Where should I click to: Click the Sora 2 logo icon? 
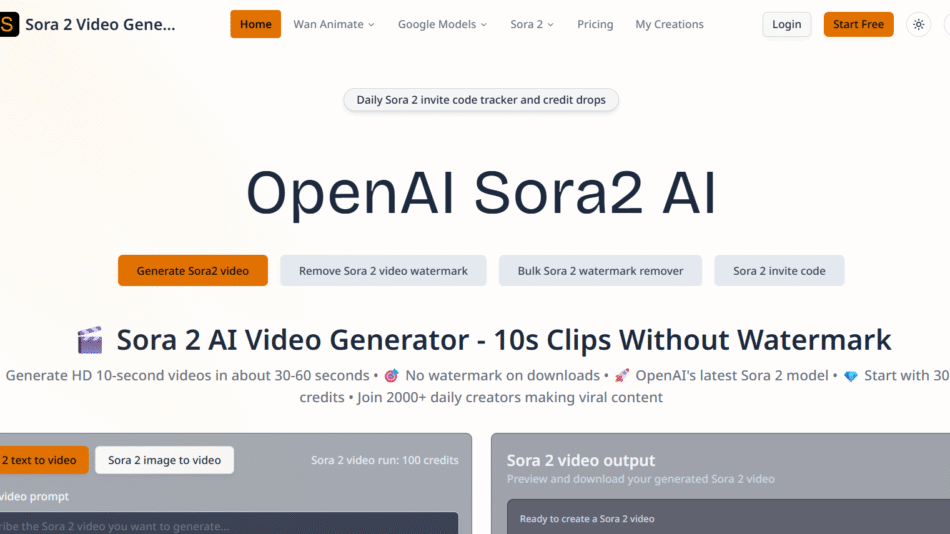[x=8, y=24]
